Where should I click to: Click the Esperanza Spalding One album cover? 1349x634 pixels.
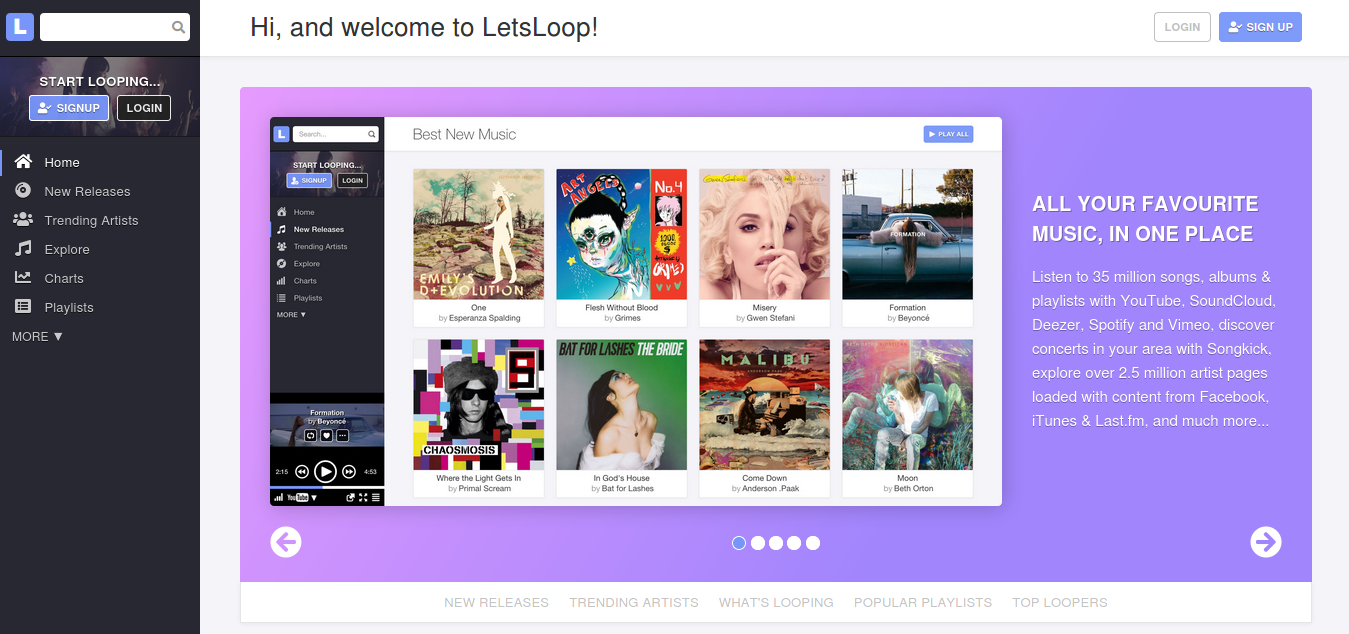click(x=478, y=234)
